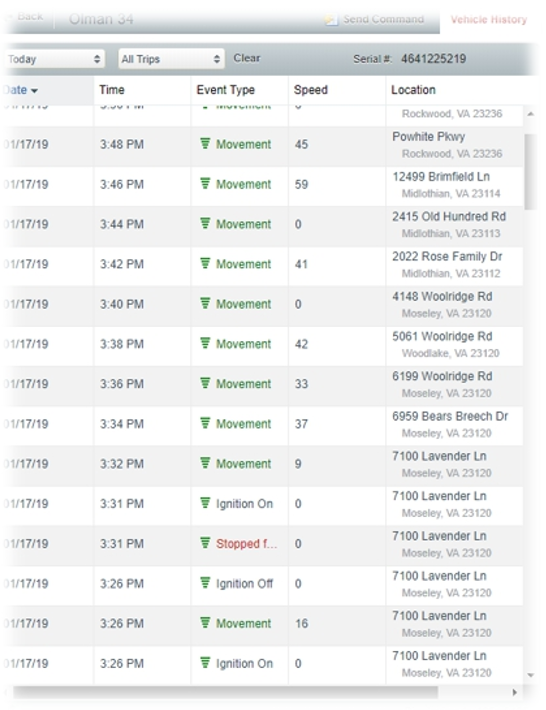Click the Movement icon with speed 16
The image size is (546, 710).
click(205, 622)
